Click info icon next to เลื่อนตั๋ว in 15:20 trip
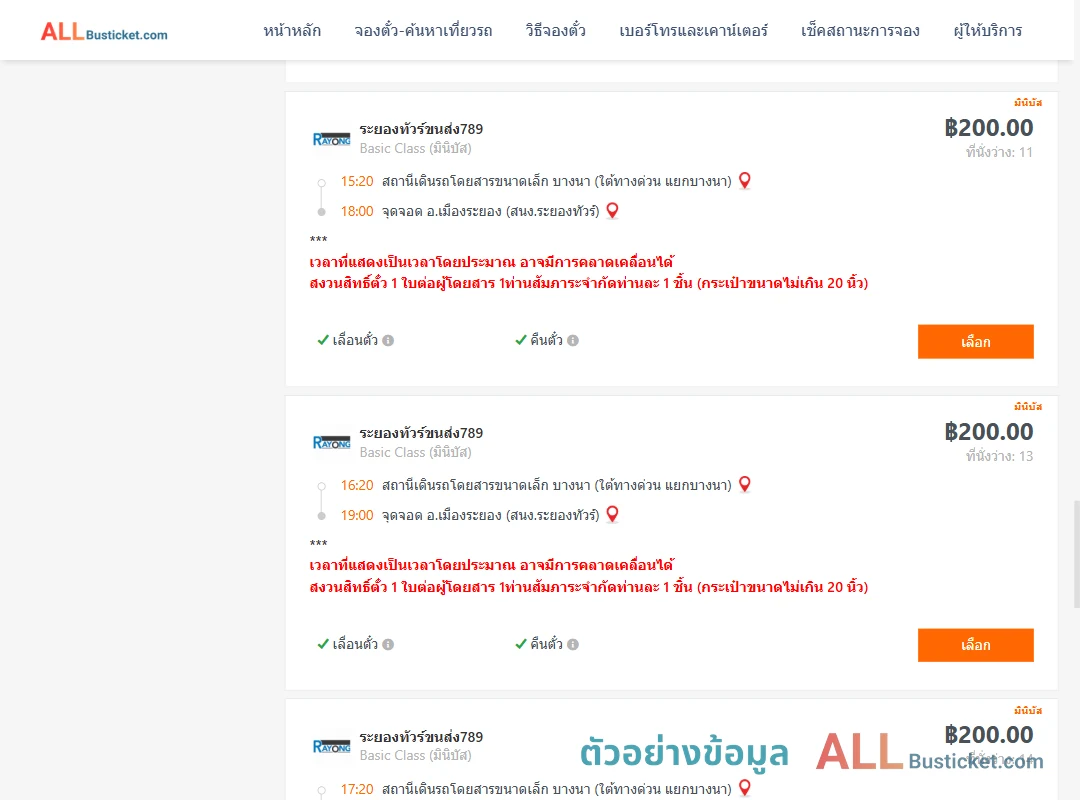Viewport: 1080px width, 800px height. (388, 340)
